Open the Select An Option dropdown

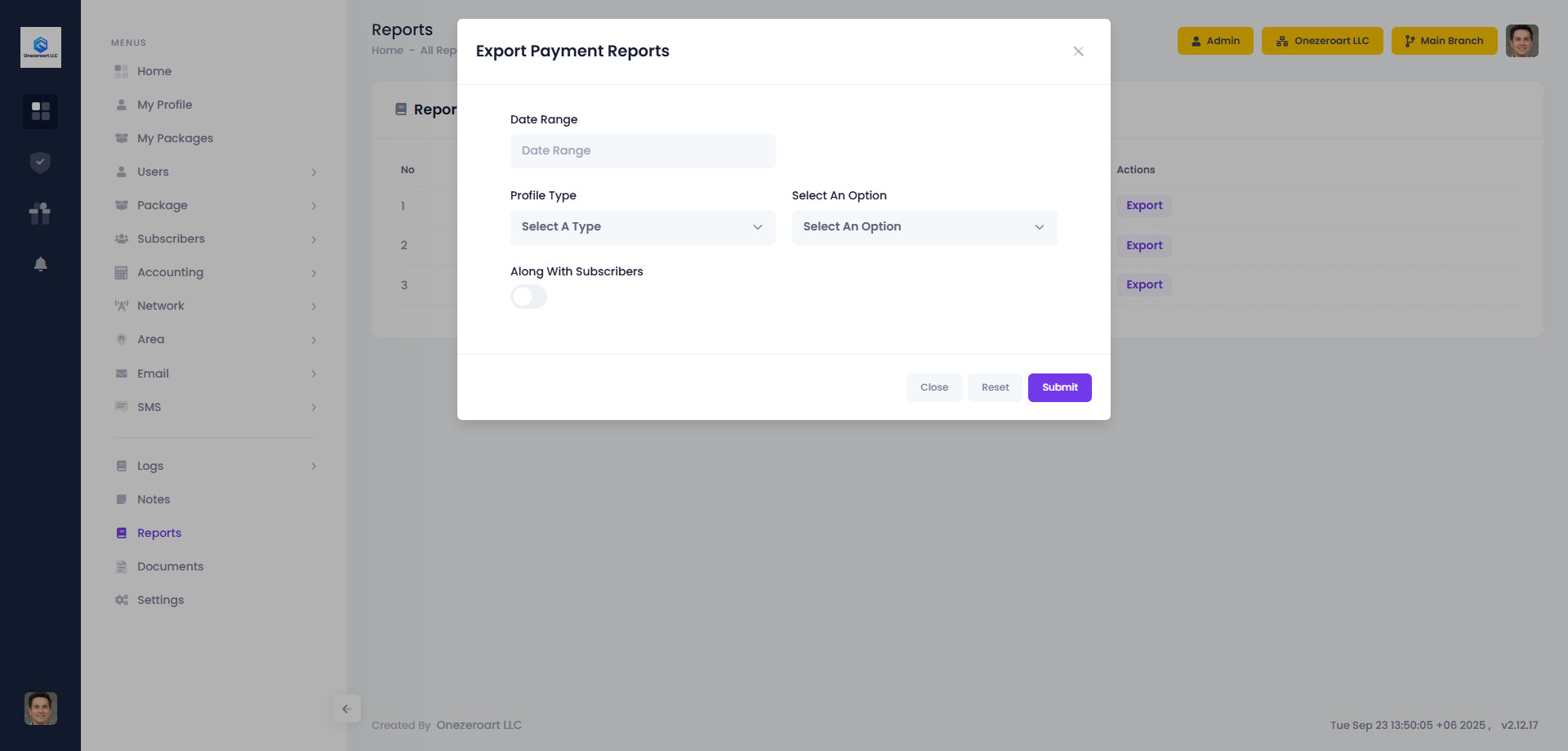pyautogui.click(x=924, y=227)
